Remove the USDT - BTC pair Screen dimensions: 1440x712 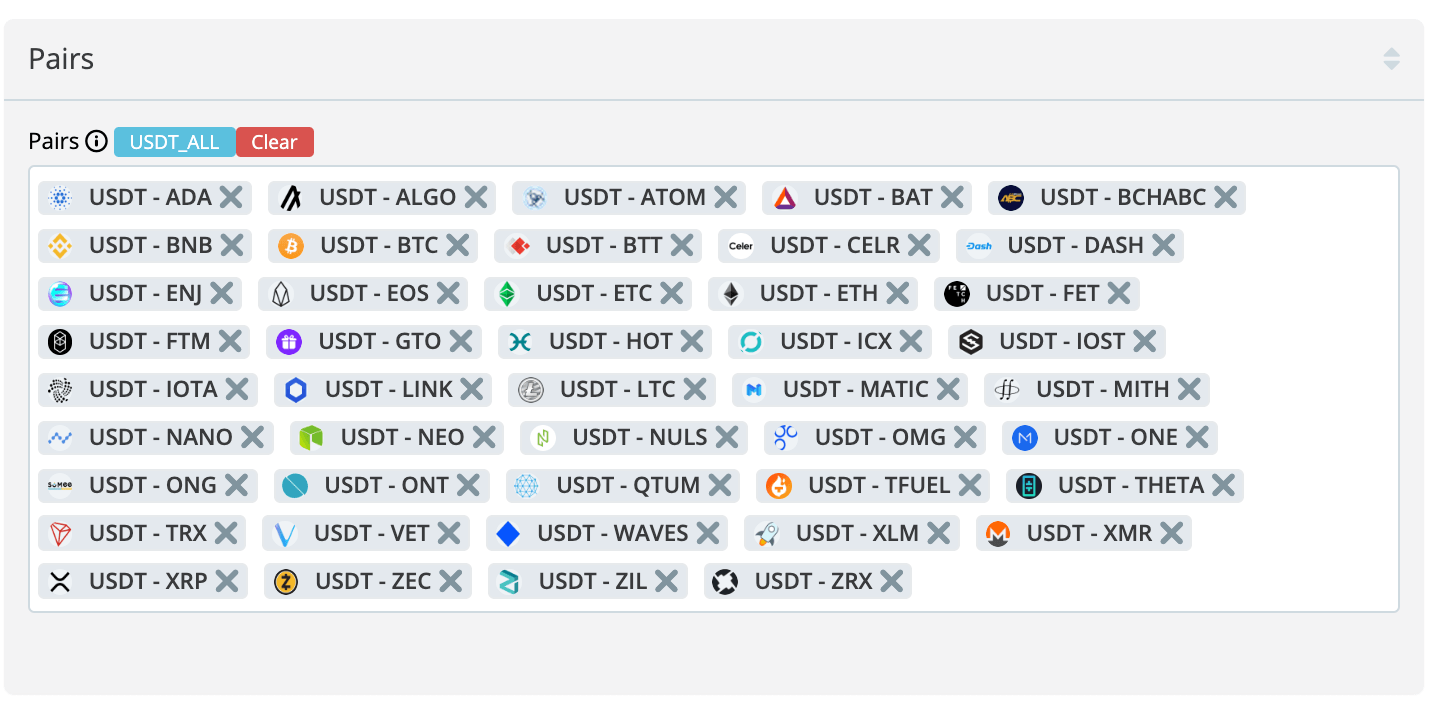(458, 246)
